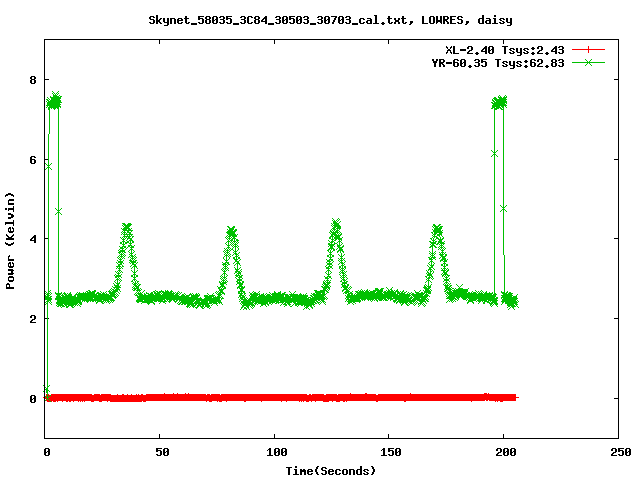Click the 50 tick label on x-axis

tap(160, 453)
